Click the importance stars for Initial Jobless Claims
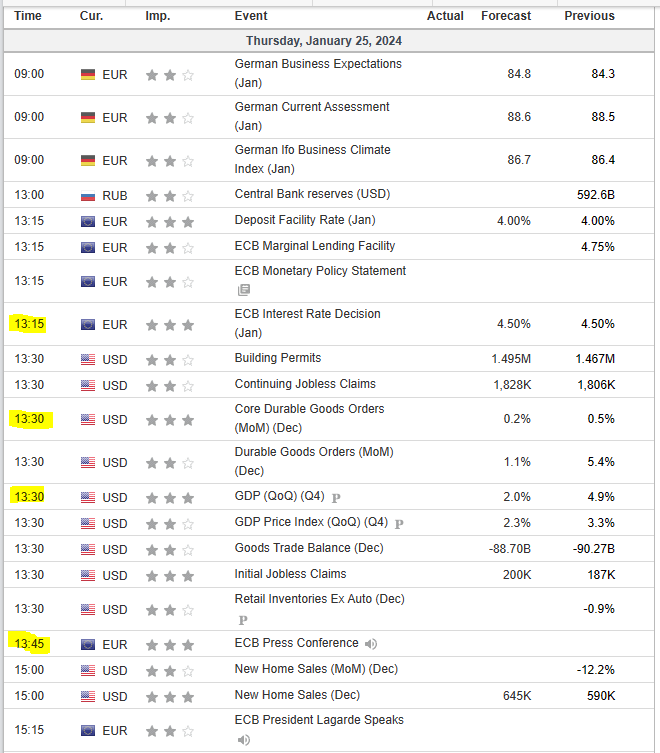Image resolution: width=660 pixels, height=753 pixels. click(x=170, y=575)
